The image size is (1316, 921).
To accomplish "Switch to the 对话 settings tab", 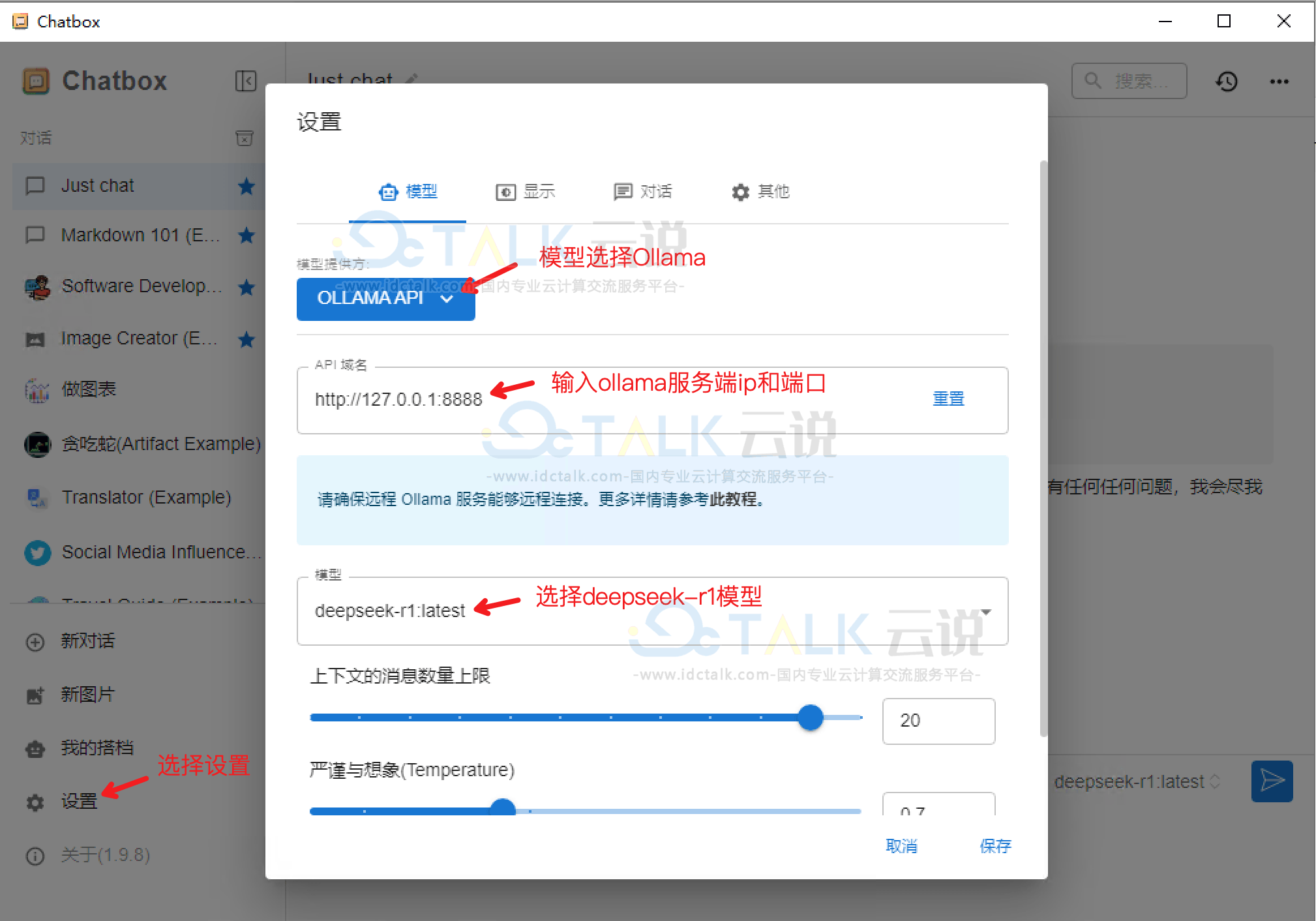I will (x=642, y=192).
